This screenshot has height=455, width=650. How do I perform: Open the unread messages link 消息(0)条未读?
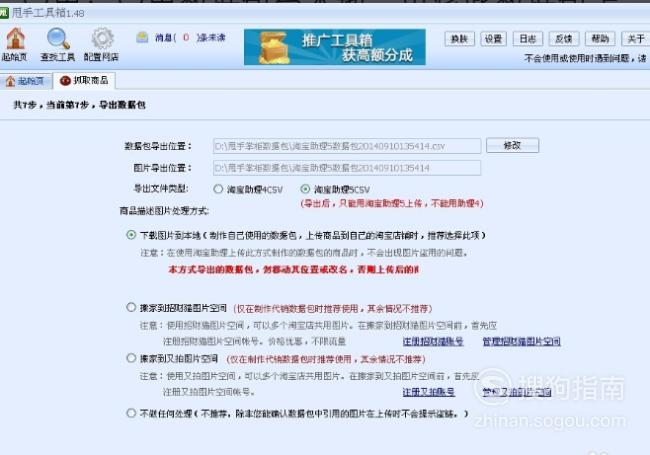(x=191, y=38)
